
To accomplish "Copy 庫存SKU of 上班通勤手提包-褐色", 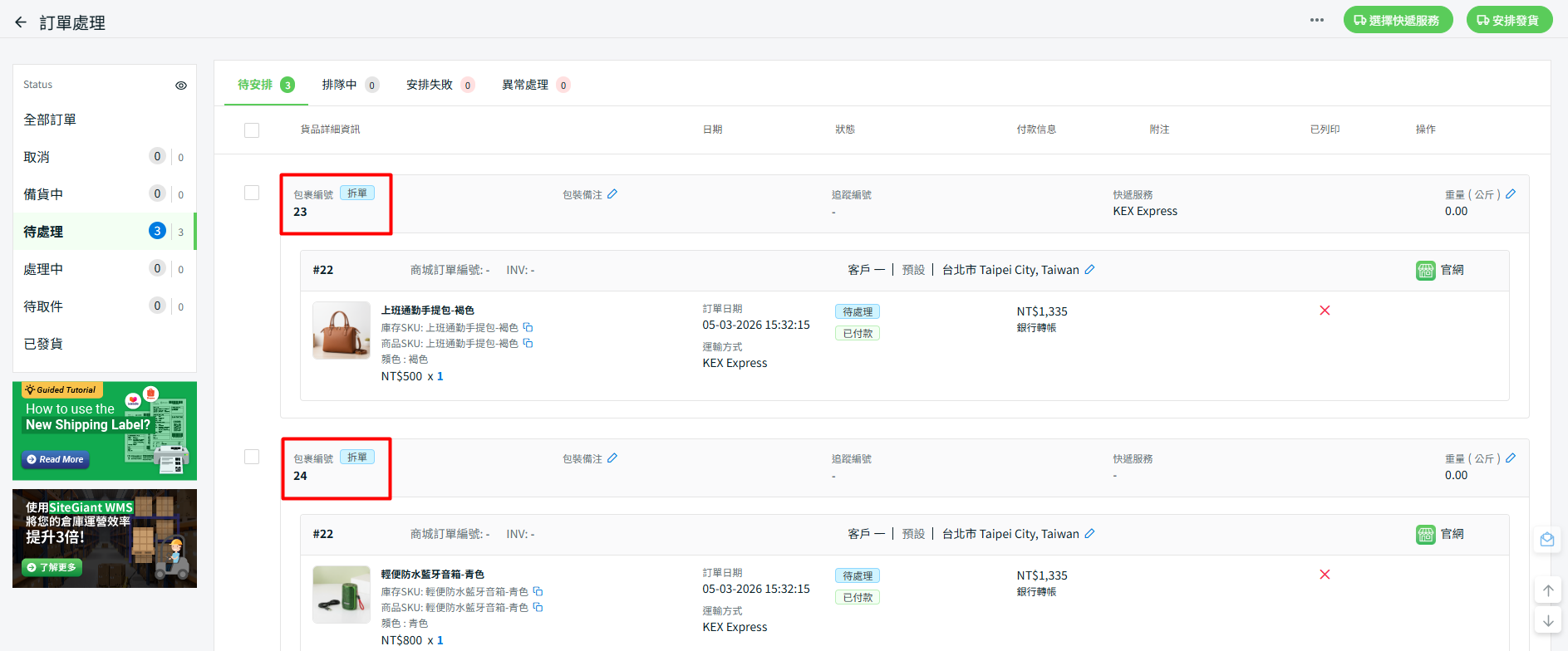I will coord(528,327).
